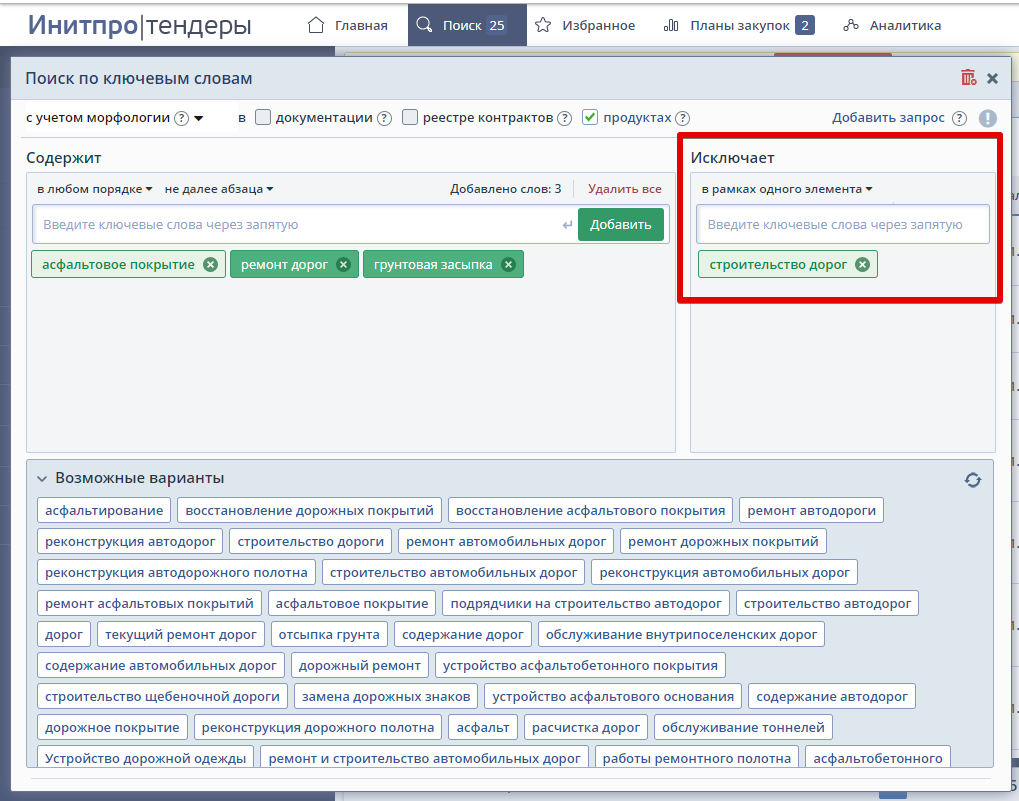Open the в любом порядке dropdown

[x=95, y=189]
